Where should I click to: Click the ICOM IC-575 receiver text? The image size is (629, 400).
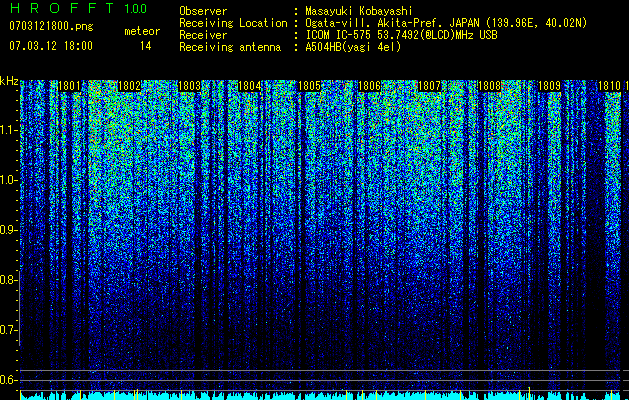[x=401, y=35]
